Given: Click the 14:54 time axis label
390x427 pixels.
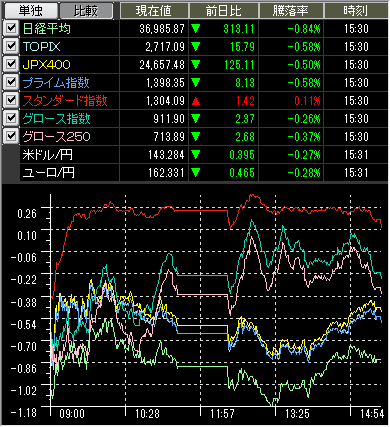Looking at the screenshot, I should click(372, 414).
